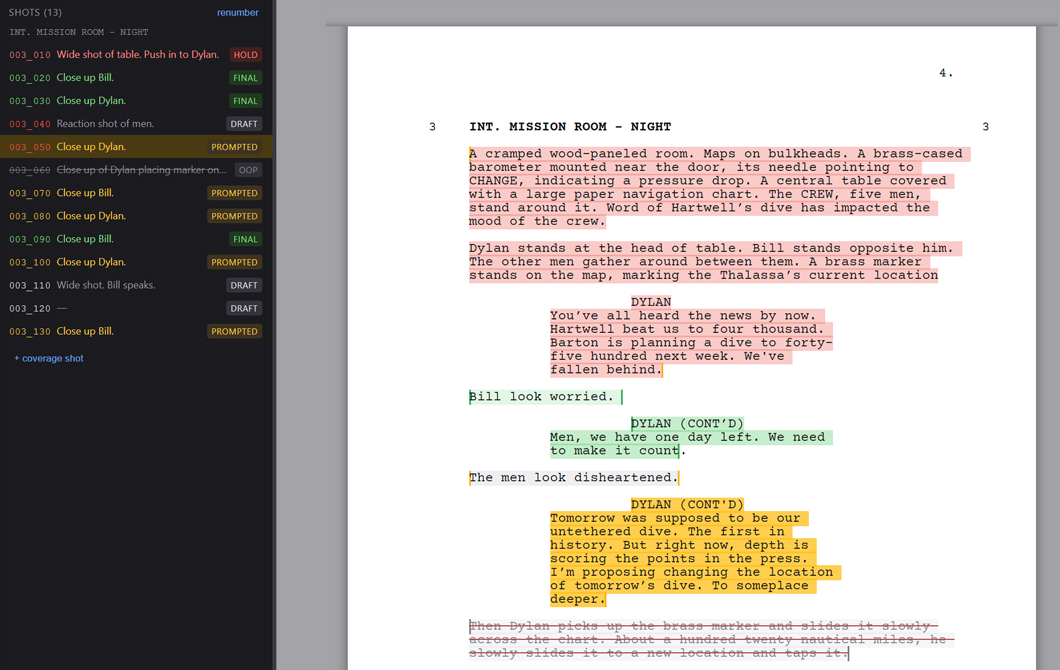Select shot 003_070 Close up Bill
The image size is (1060, 670).
135,193
